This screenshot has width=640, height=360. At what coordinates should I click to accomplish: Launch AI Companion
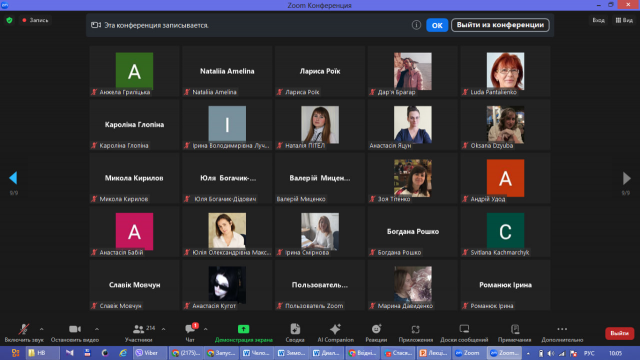click(336, 333)
